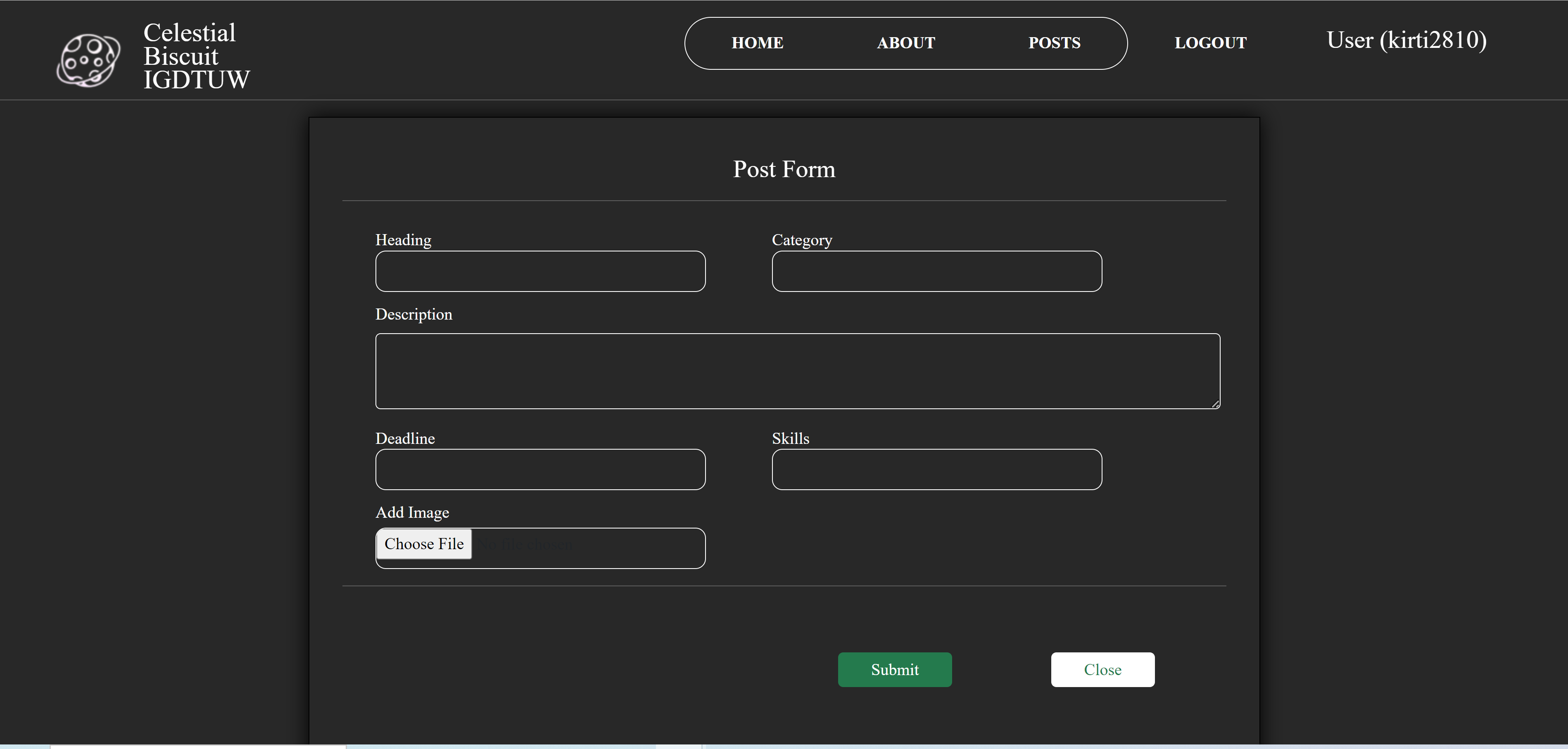Viewport: 1568px width, 749px height.
Task: Close the Post Form dialog
Action: pyautogui.click(x=1102, y=669)
